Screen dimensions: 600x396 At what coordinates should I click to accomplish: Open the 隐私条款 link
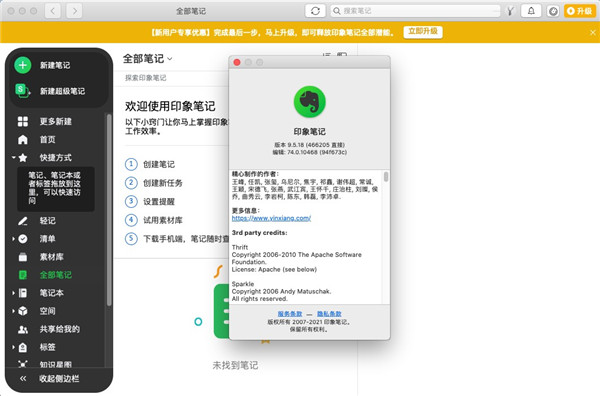click(x=329, y=314)
